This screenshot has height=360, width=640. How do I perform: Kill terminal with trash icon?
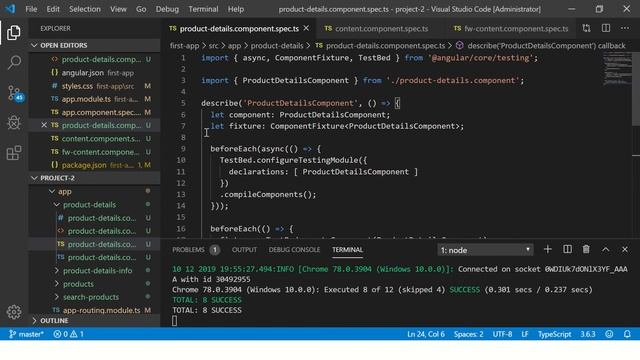[x=586, y=249]
